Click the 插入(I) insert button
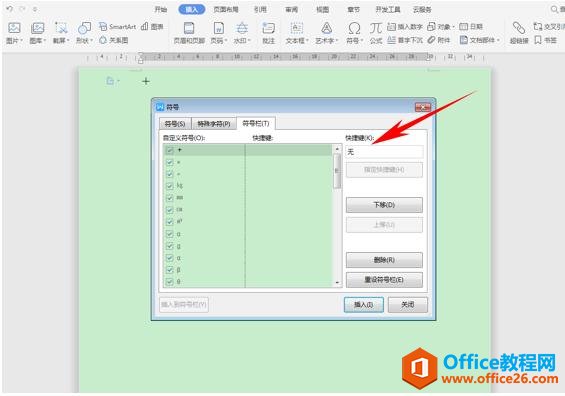Viewport: 565px width, 396px height. (x=364, y=305)
